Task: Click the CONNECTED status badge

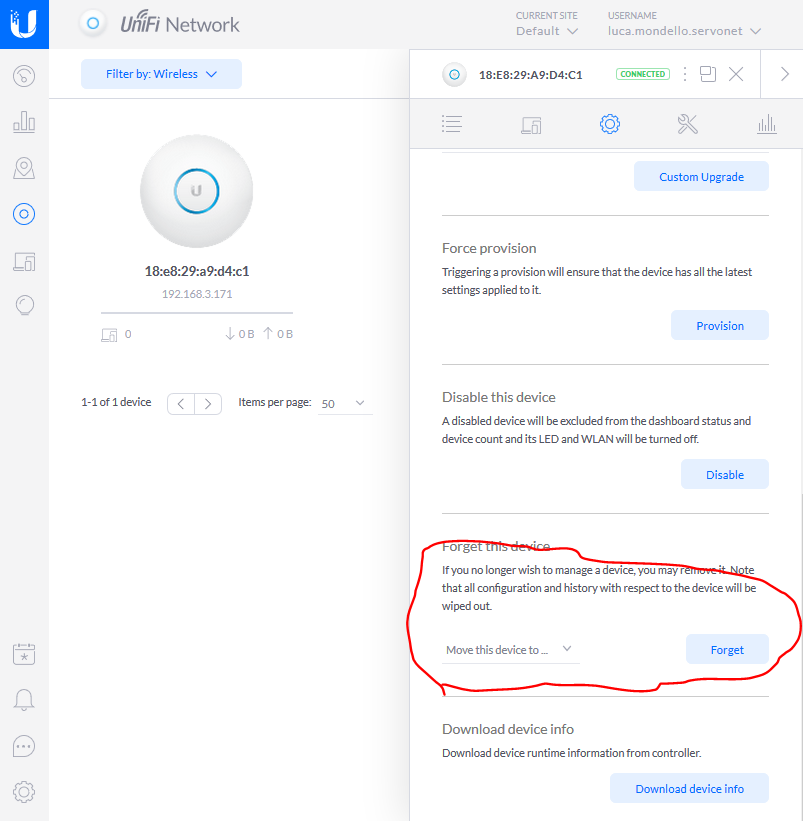Action: [x=642, y=74]
